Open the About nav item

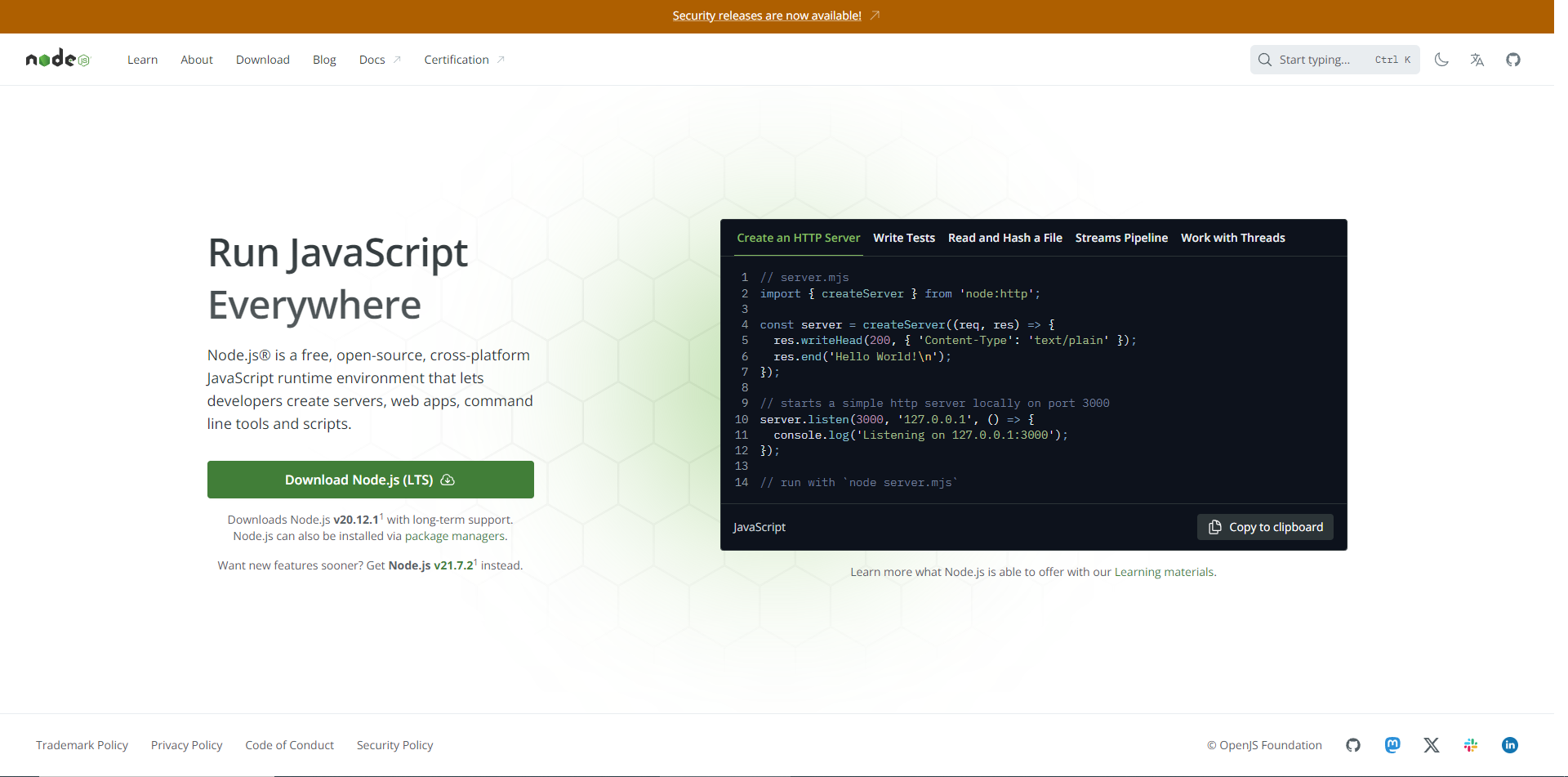pos(197,60)
